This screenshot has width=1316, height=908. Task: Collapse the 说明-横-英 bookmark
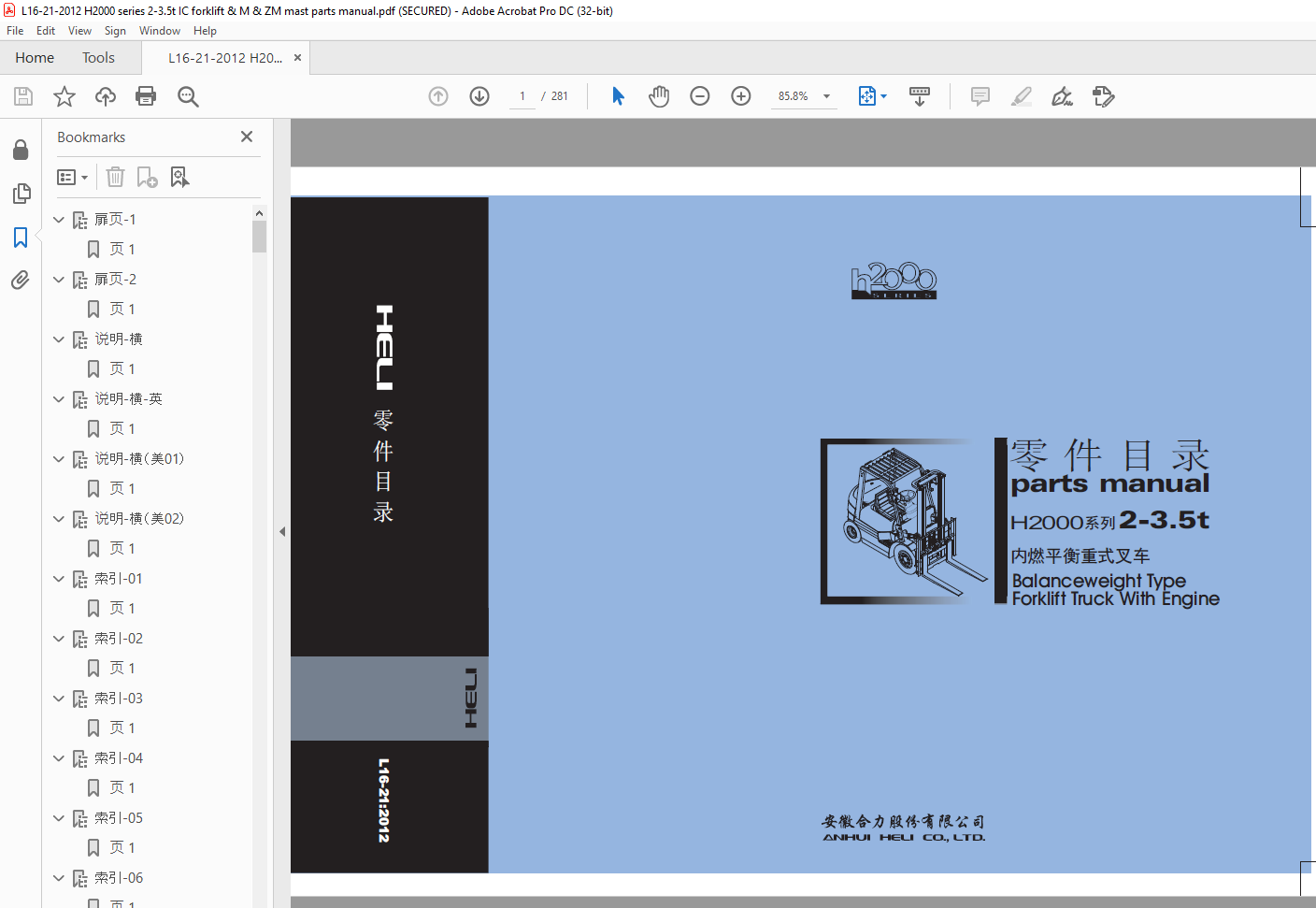[x=59, y=399]
